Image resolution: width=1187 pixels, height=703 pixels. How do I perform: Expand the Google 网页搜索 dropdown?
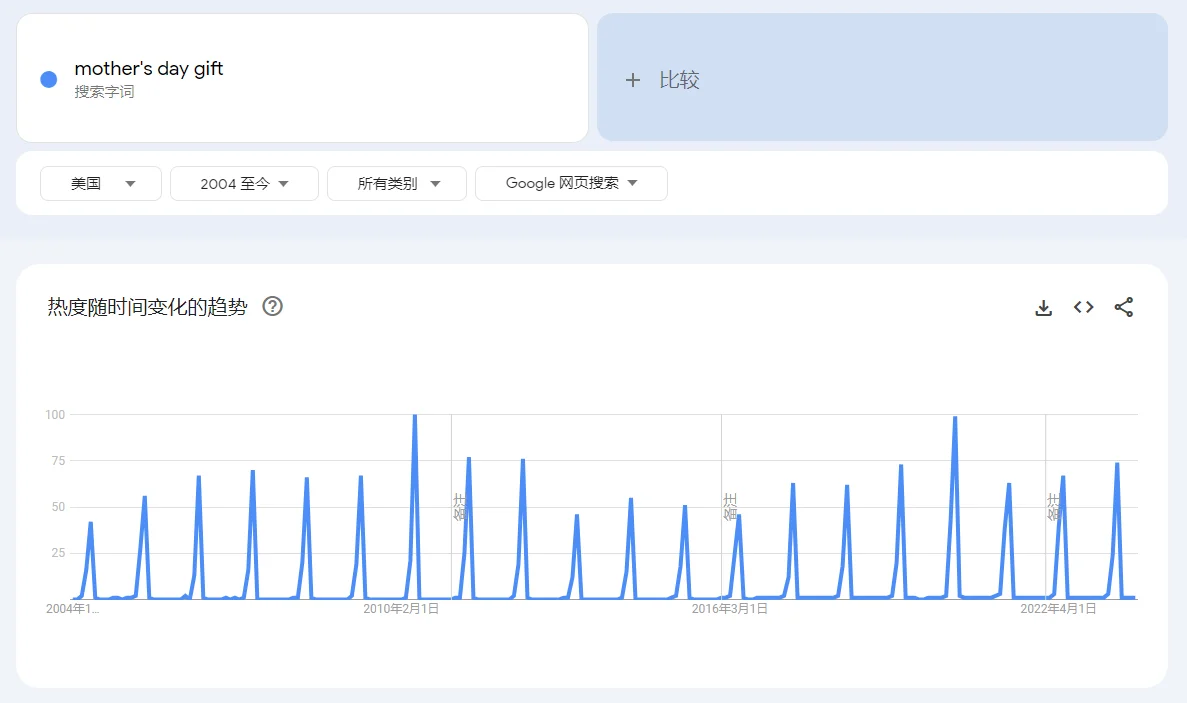tap(571, 184)
